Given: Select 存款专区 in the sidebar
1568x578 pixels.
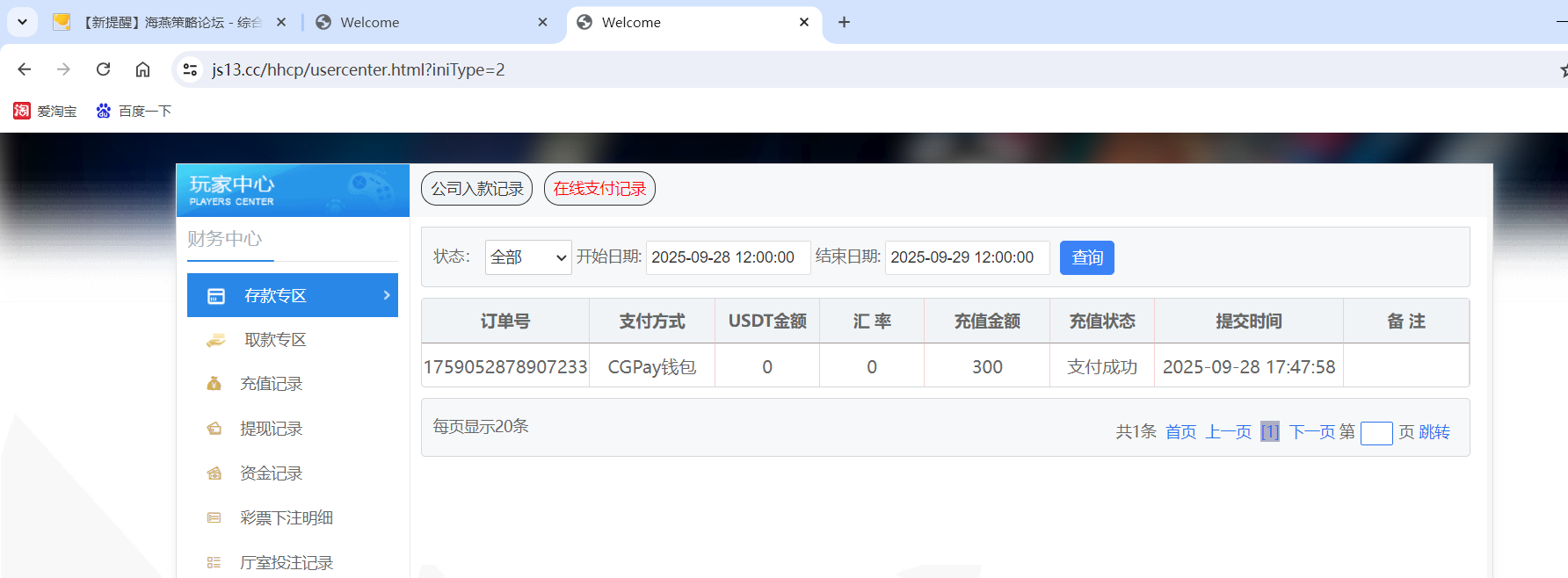Looking at the screenshot, I should 293,295.
